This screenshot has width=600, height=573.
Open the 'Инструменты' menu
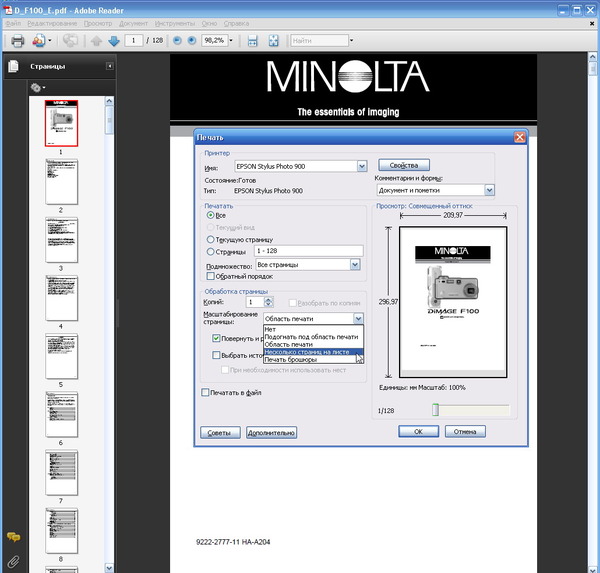coord(175,23)
